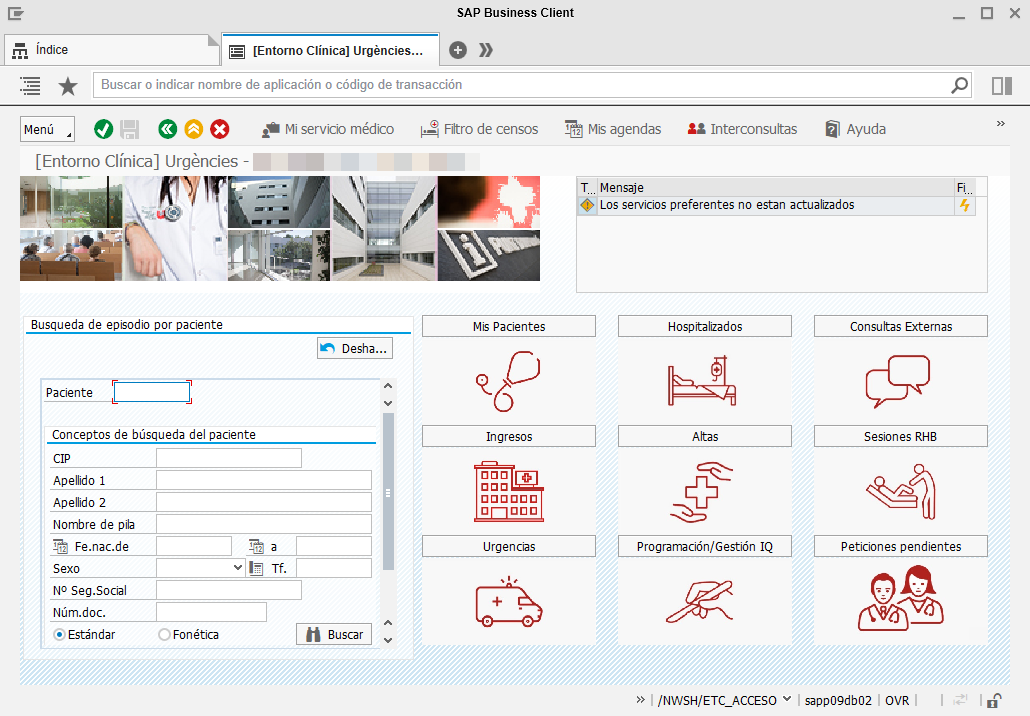Click the Desha... undo button
This screenshot has height=716, width=1030.
[355, 348]
